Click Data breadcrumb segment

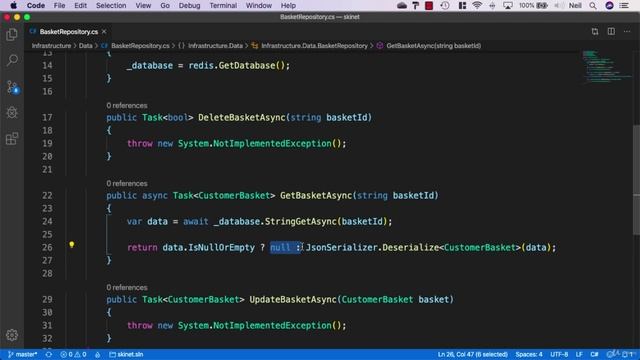tap(85, 46)
